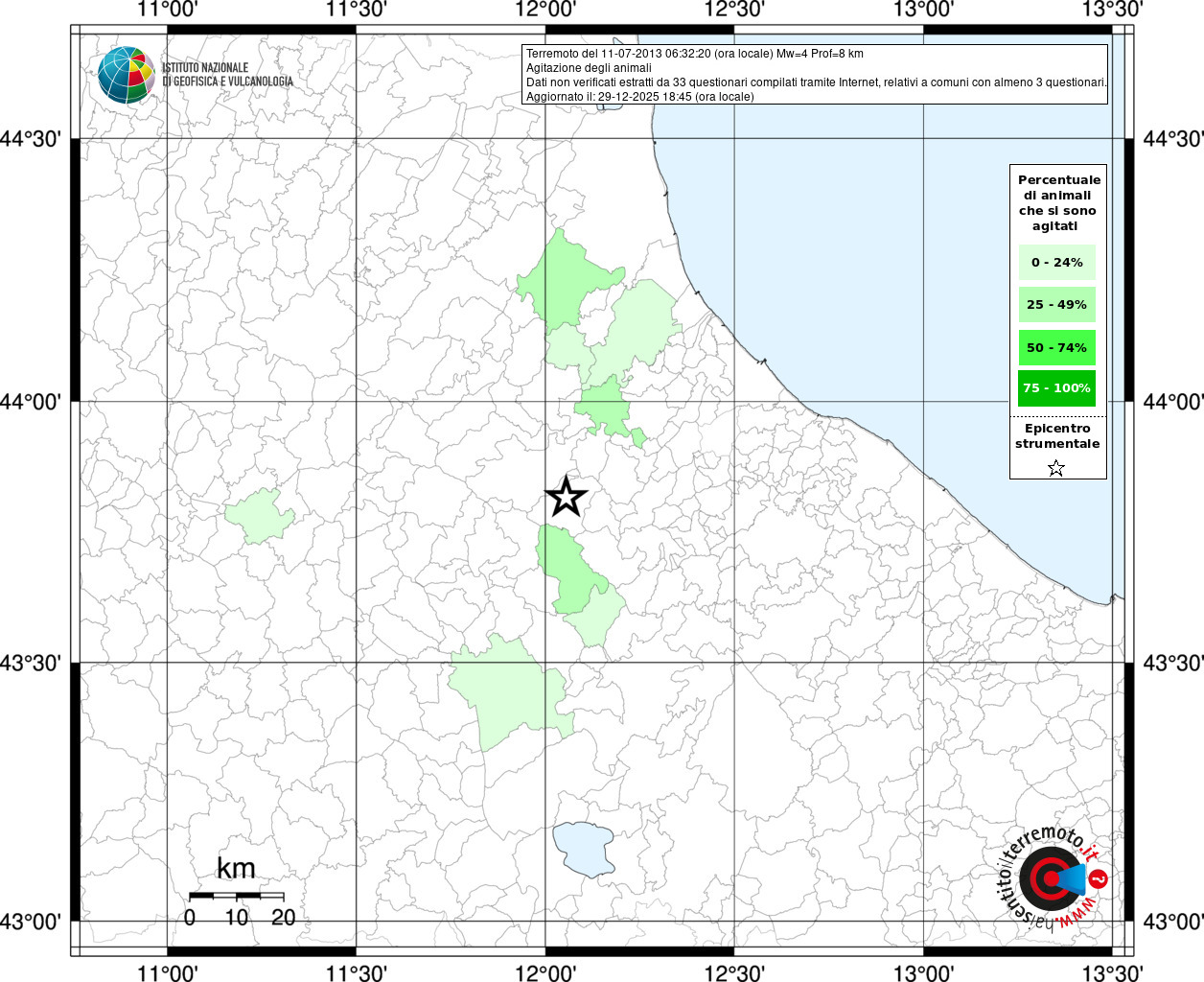
Task: Select the 25 - 49% legend swatch
Action: [1056, 305]
